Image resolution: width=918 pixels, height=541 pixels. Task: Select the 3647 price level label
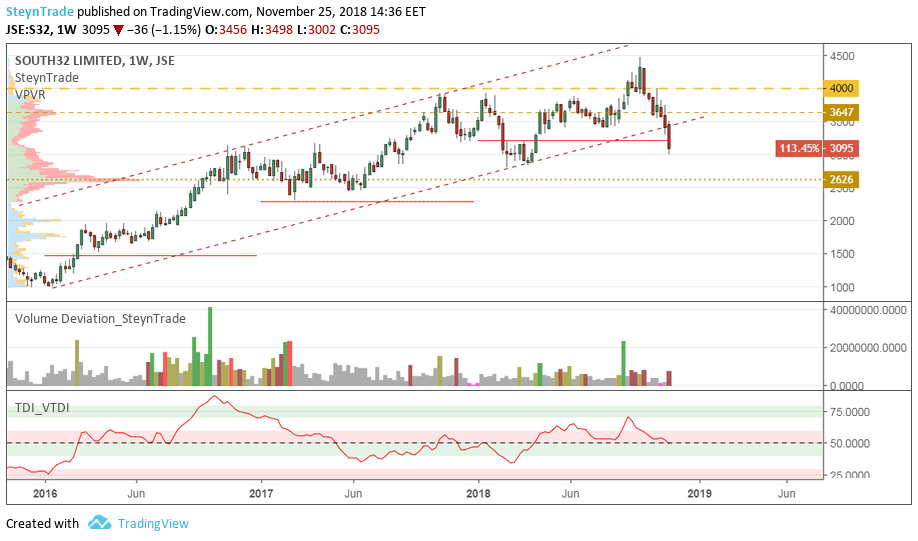point(841,112)
